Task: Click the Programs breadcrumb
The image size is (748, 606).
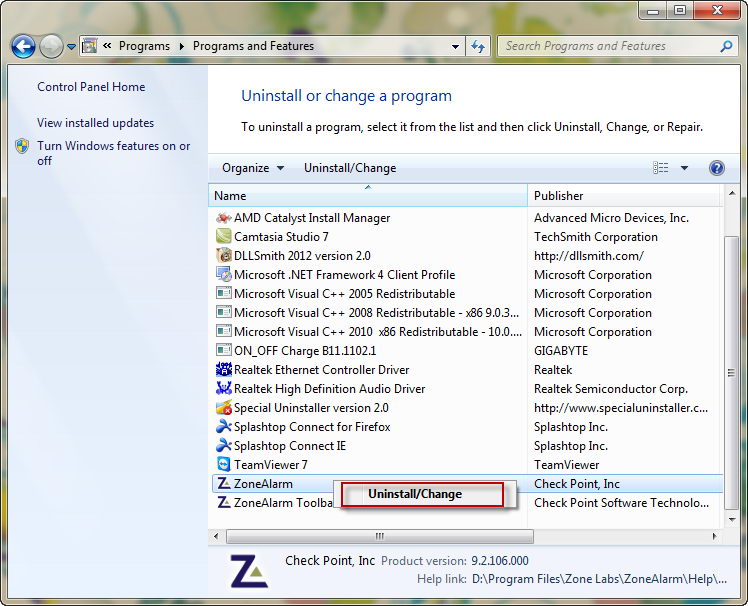Action: coord(144,46)
